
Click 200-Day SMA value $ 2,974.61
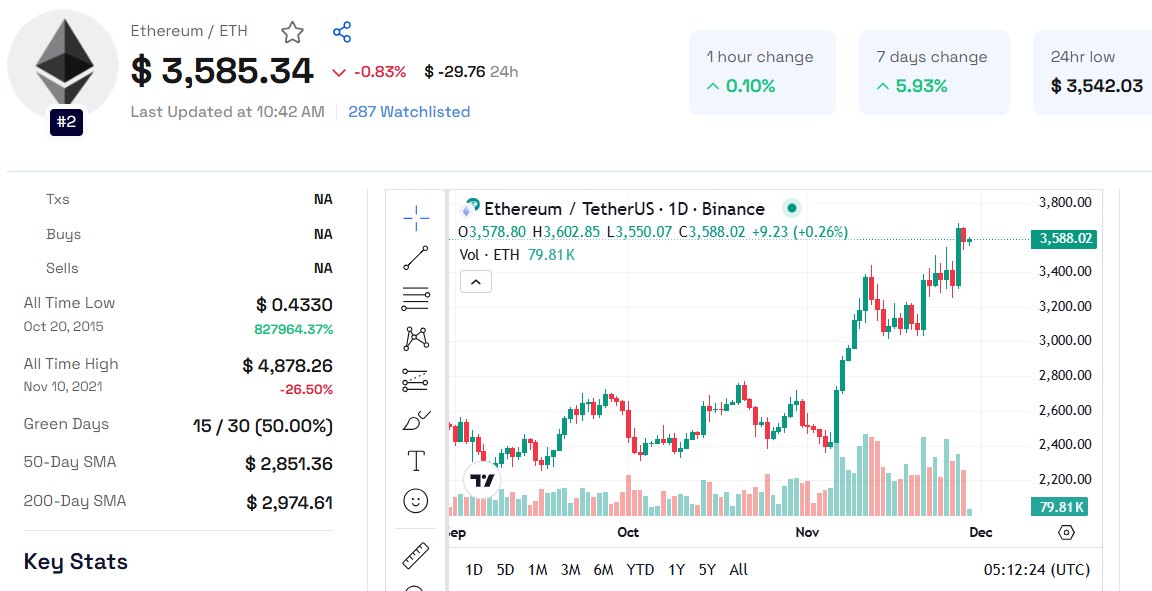tap(289, 503)
